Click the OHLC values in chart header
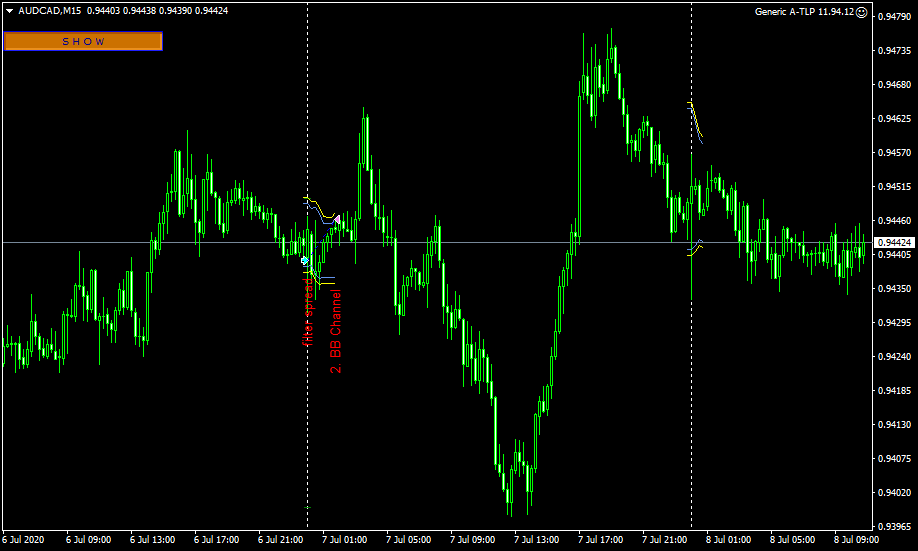The width and height of the screenshot is (918, 551). coord(157,11)
